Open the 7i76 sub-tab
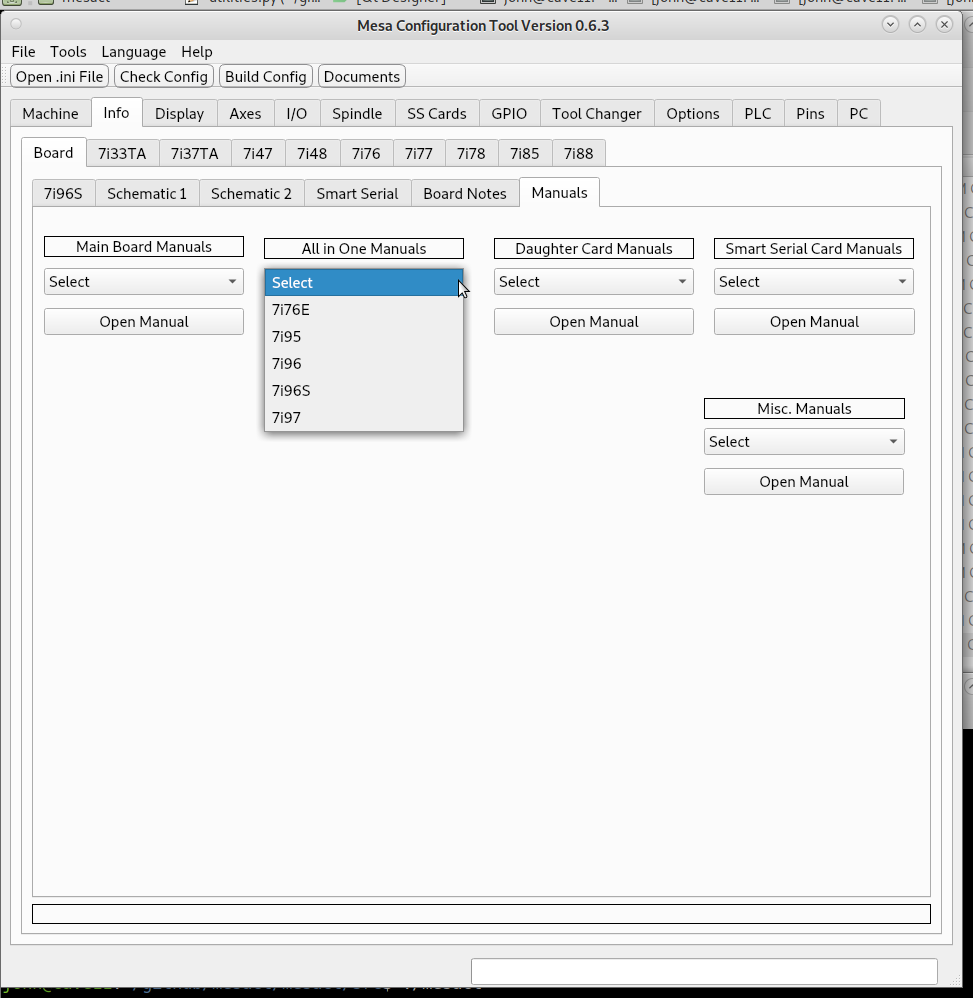This screenshot has width=973, height=998. point(366,153)
